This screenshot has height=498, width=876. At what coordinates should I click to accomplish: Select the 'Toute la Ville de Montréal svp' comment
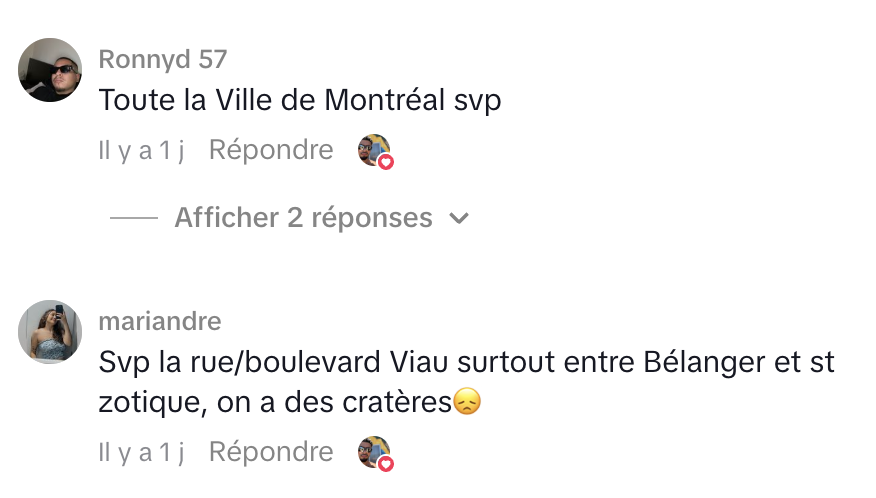pos(300,101)
